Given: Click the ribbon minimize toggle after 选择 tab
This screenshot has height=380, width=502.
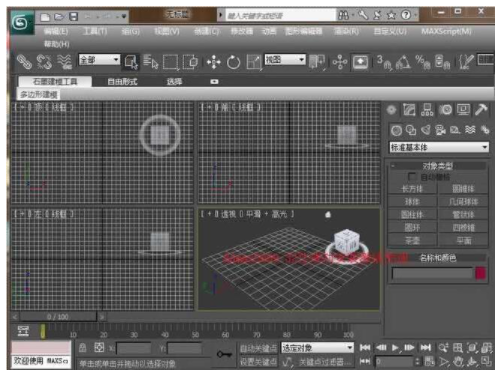Looking at the screenshot, I should point(214,82).
